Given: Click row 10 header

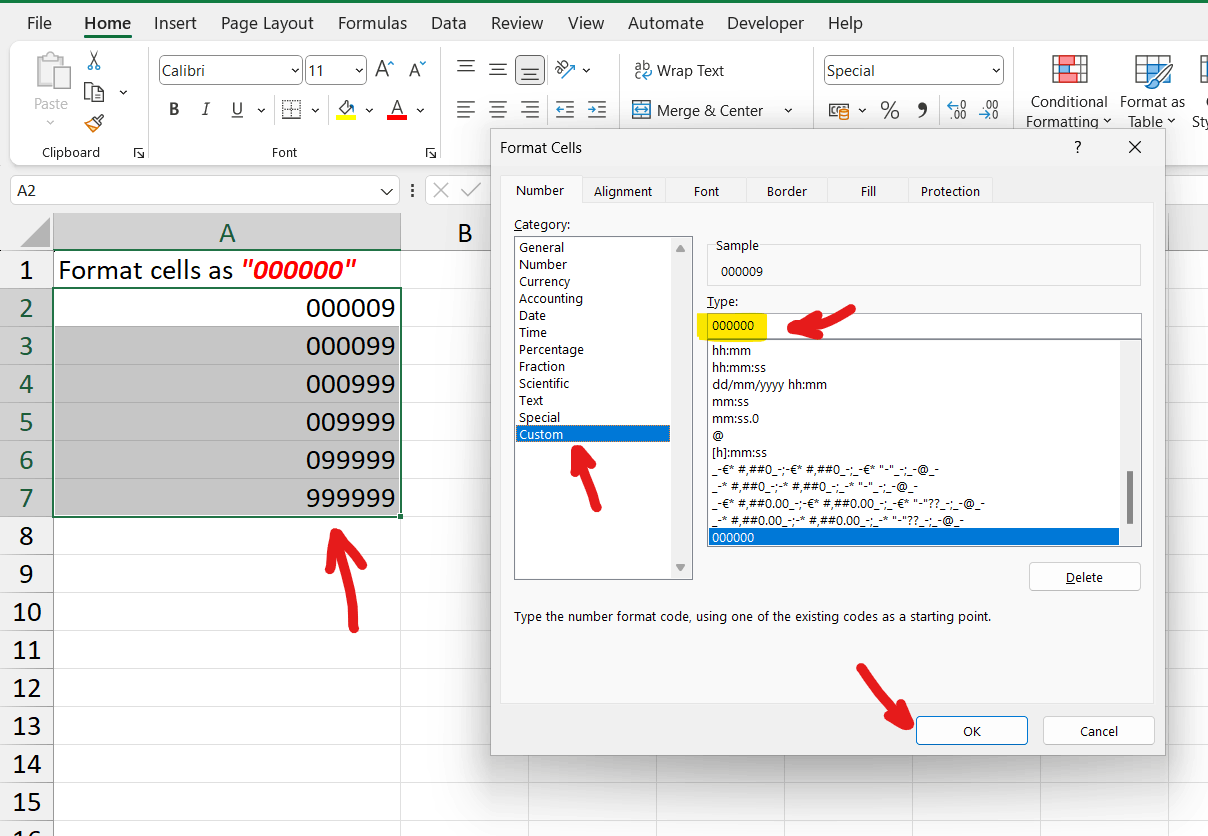Looking at the screenshot, I should [26, 612].
